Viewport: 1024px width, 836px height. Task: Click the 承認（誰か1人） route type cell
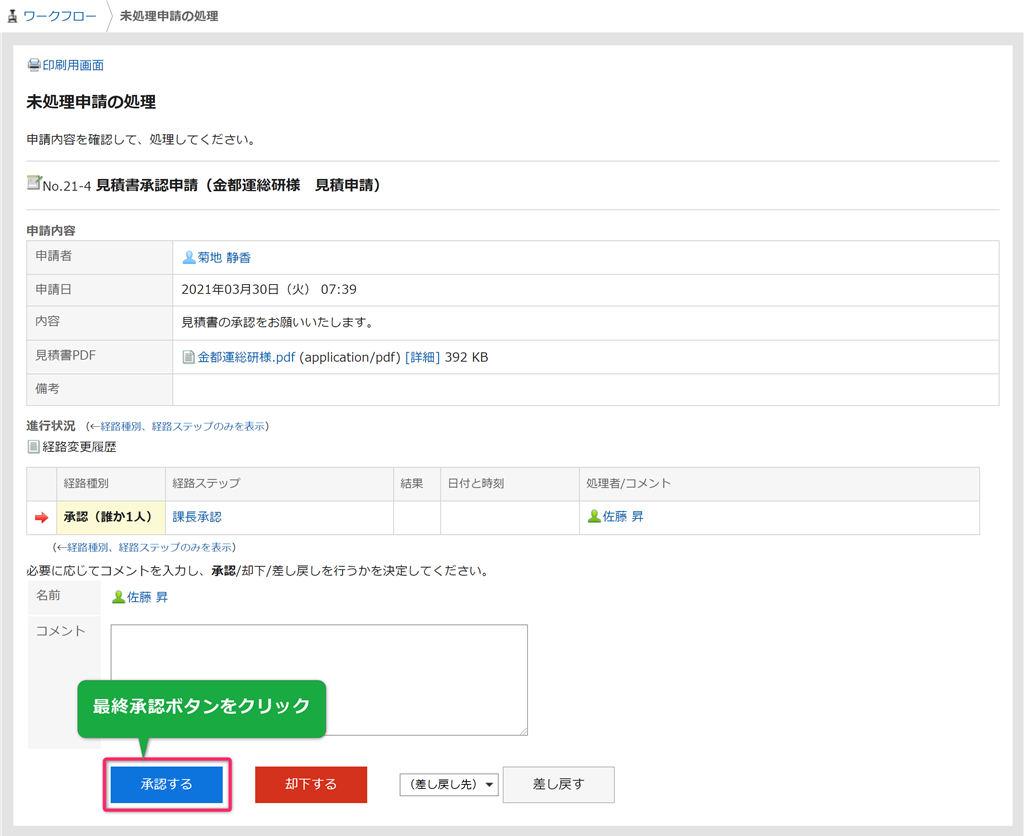111,517
